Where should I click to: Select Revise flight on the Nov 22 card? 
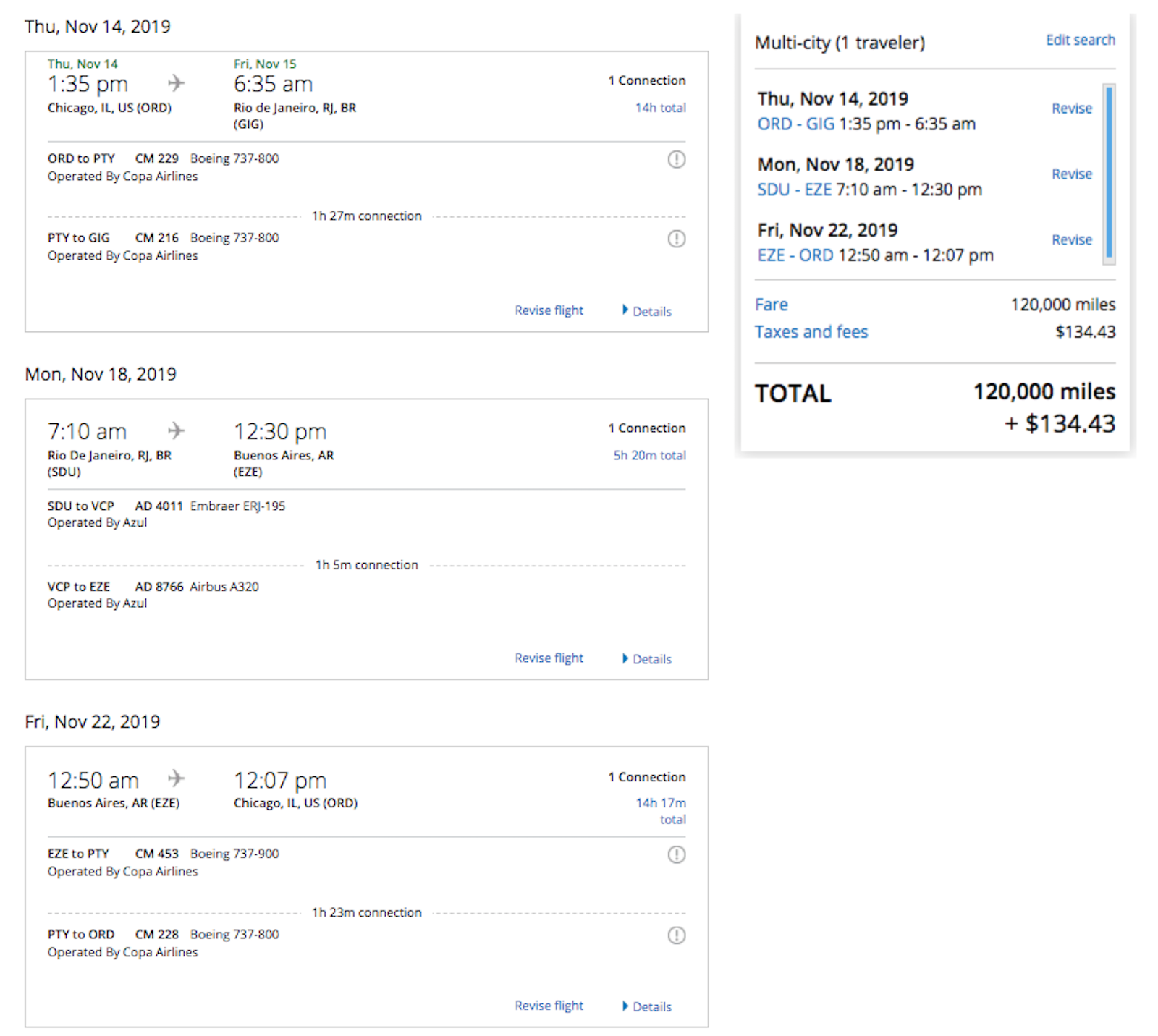point(549,1005)
